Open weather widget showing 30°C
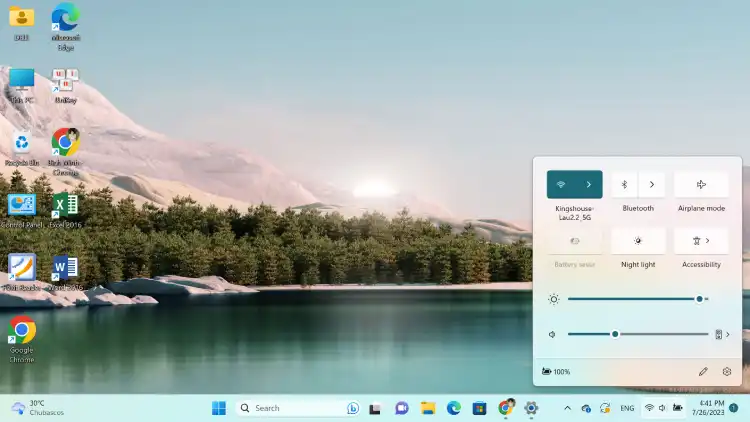The height and width of the screenshot is (422, 750). click(38, 408)
